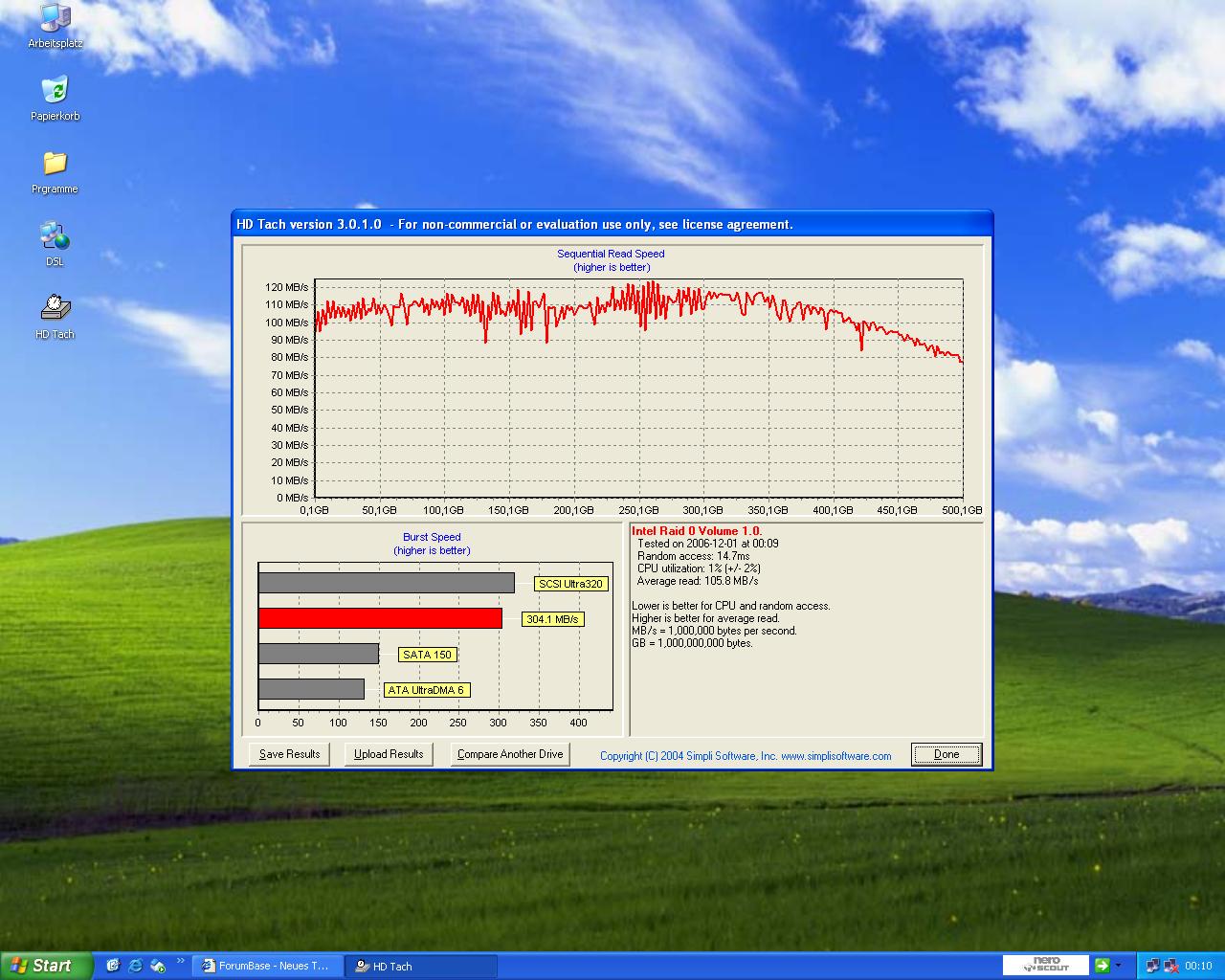1225x980 pixels.
Task: Click the gray SATA 150 bar
Action: pyautogui.click(x=319, y=654)
